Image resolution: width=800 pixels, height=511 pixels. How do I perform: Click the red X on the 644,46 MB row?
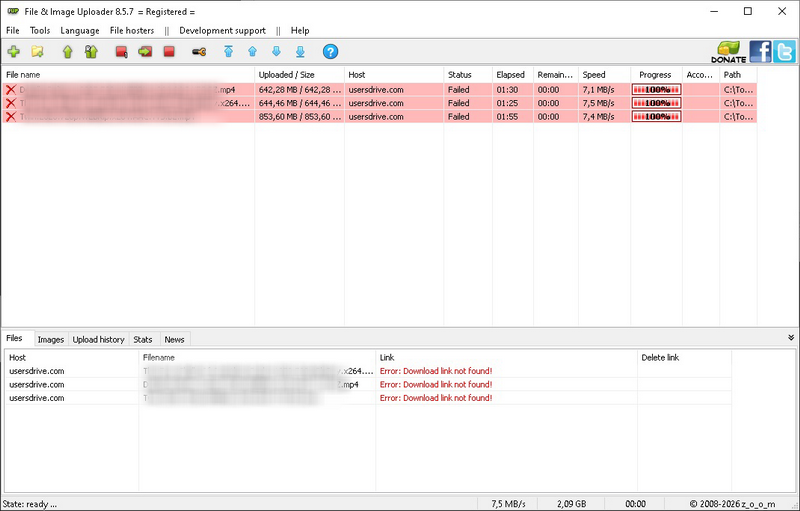click(x=11, y=103)
